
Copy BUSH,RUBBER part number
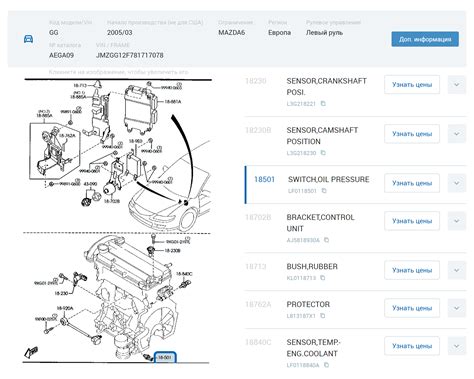pyautogui.click(x=322, y=278)
